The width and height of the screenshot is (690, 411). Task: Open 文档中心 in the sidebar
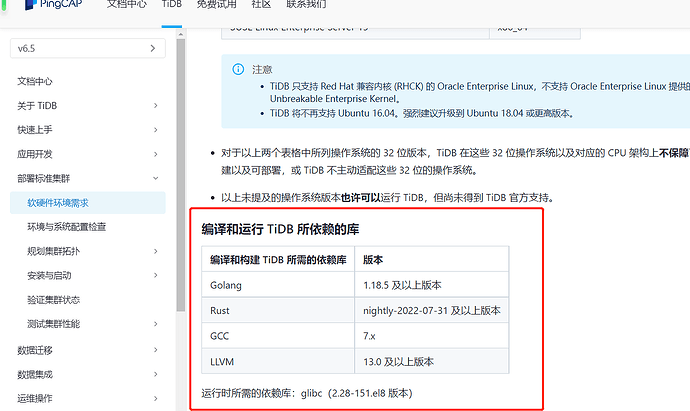[x=35, y=81]
